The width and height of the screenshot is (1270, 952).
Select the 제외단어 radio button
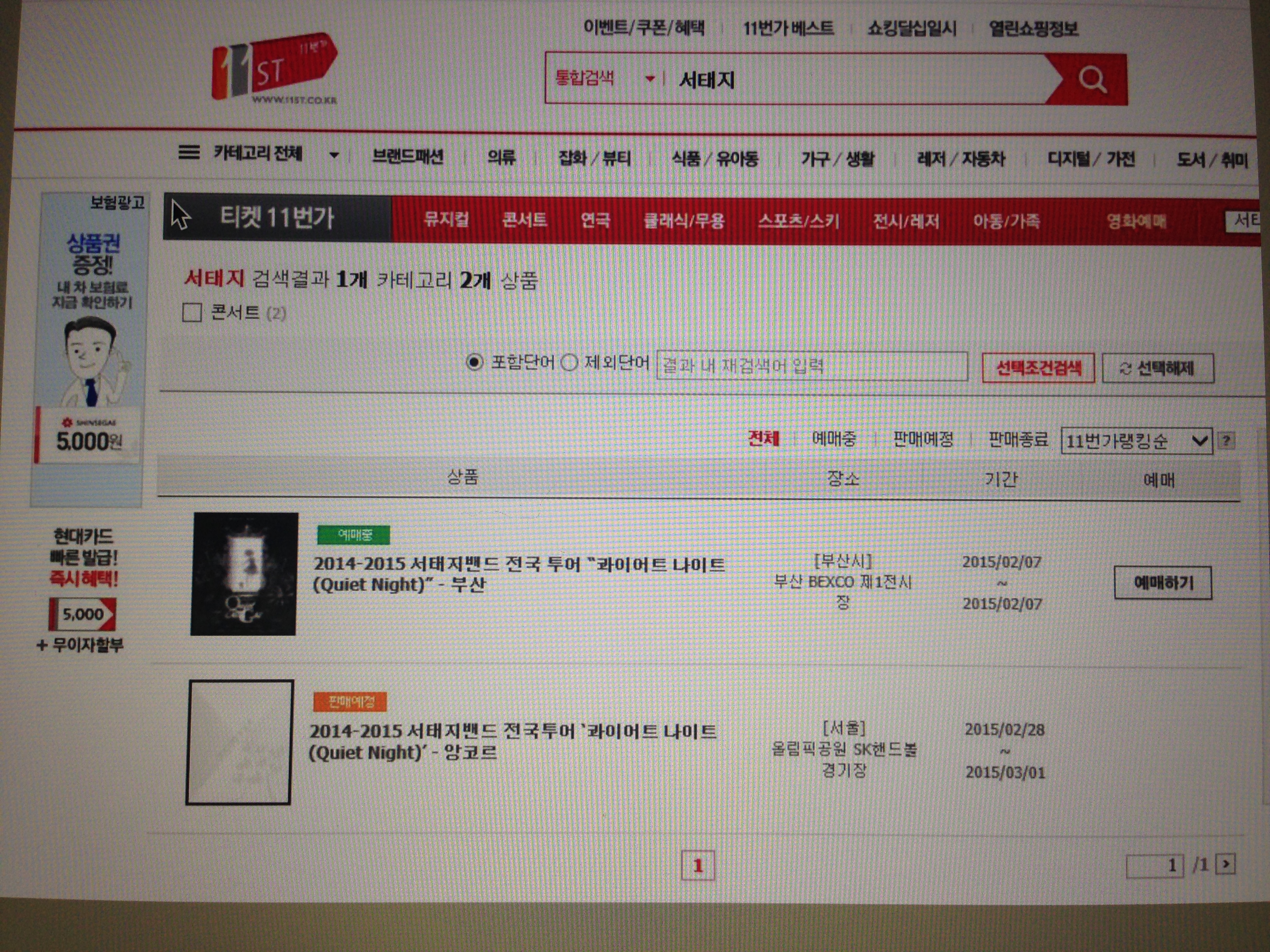(569, 363)
